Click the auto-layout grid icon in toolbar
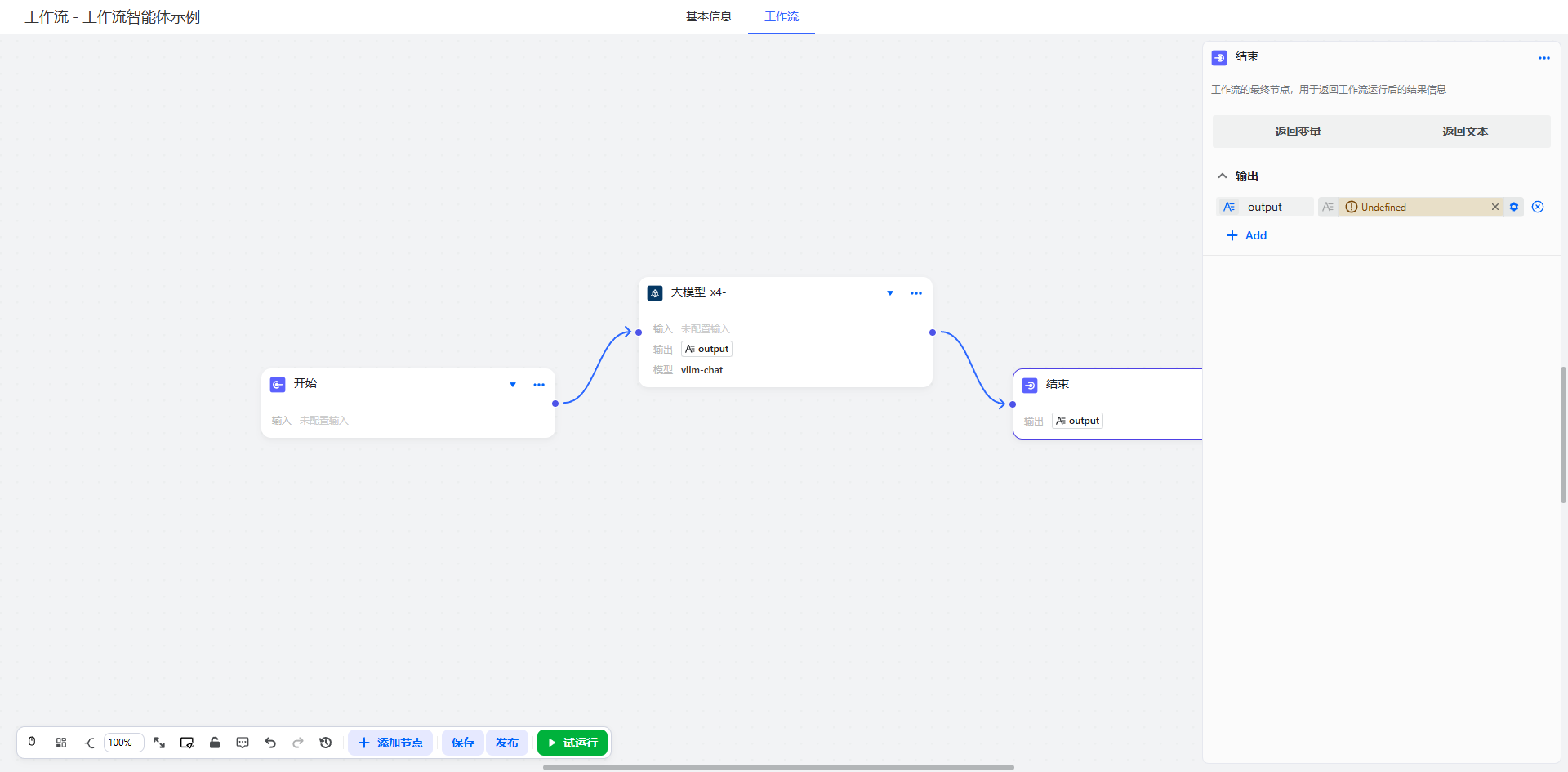 click(x=61, y=743)
